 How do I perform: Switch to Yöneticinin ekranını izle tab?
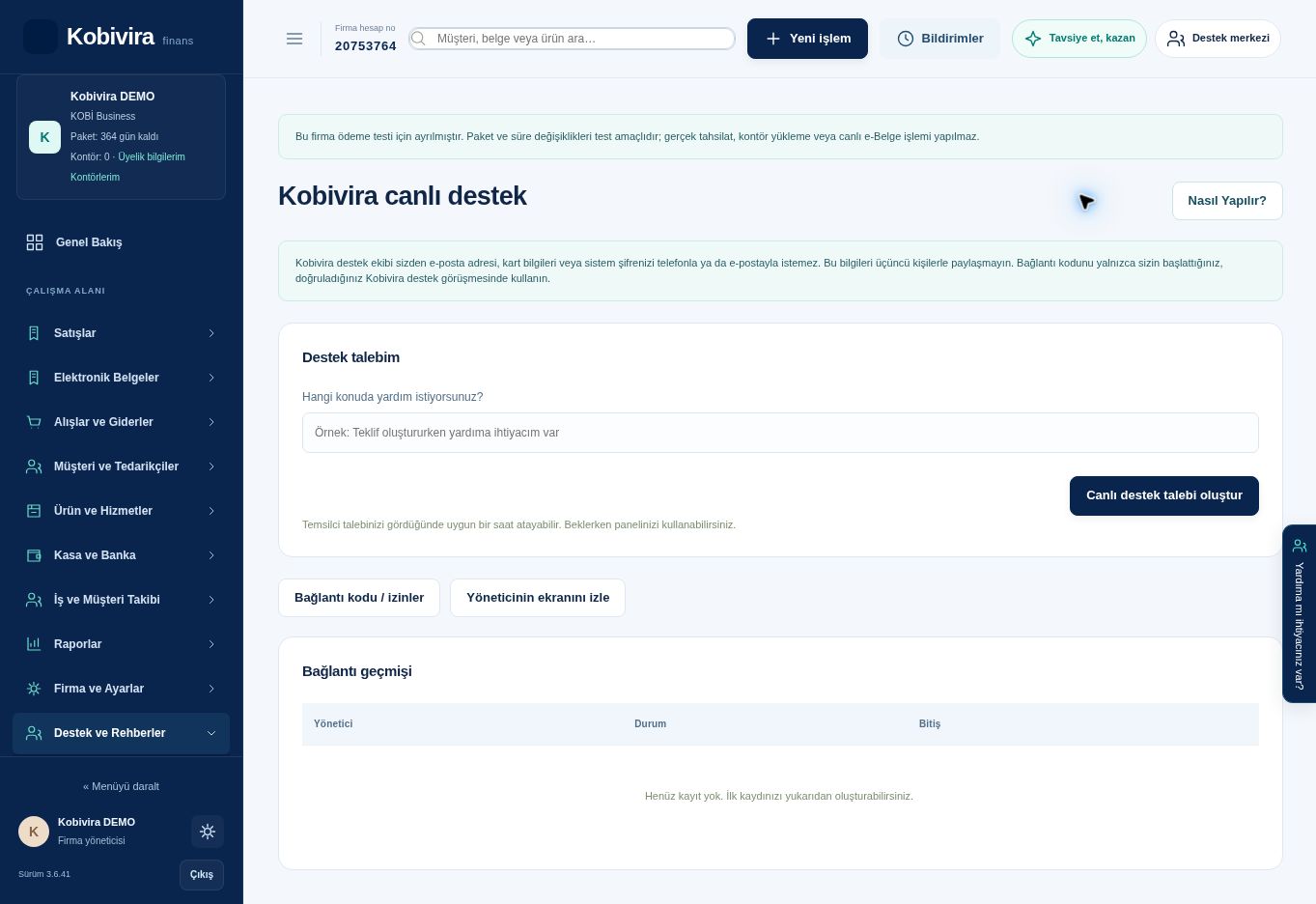(x=538, y=598)
